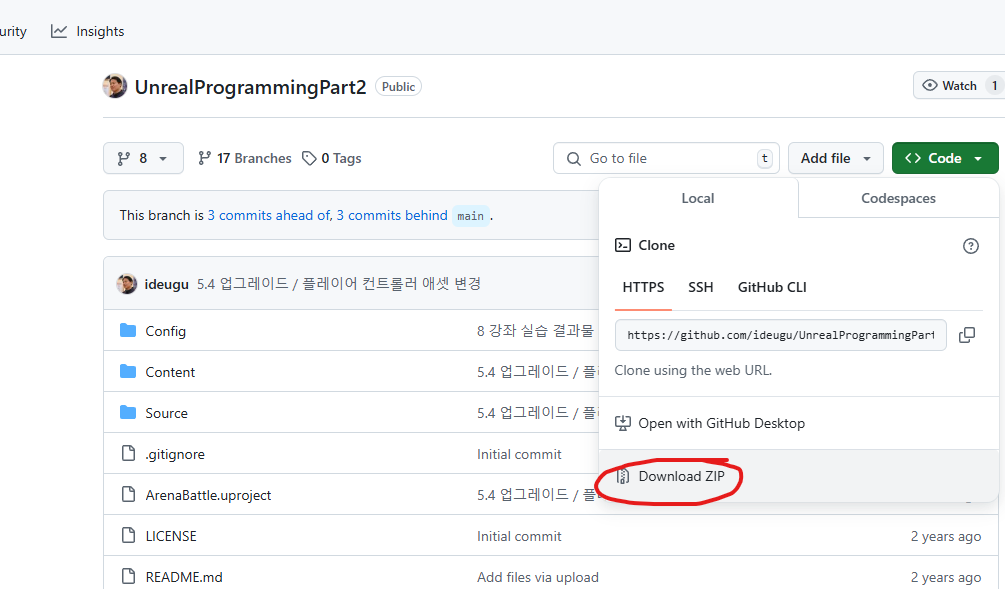
Task: Focus the Go to file search field
Action: coord(666,158)
